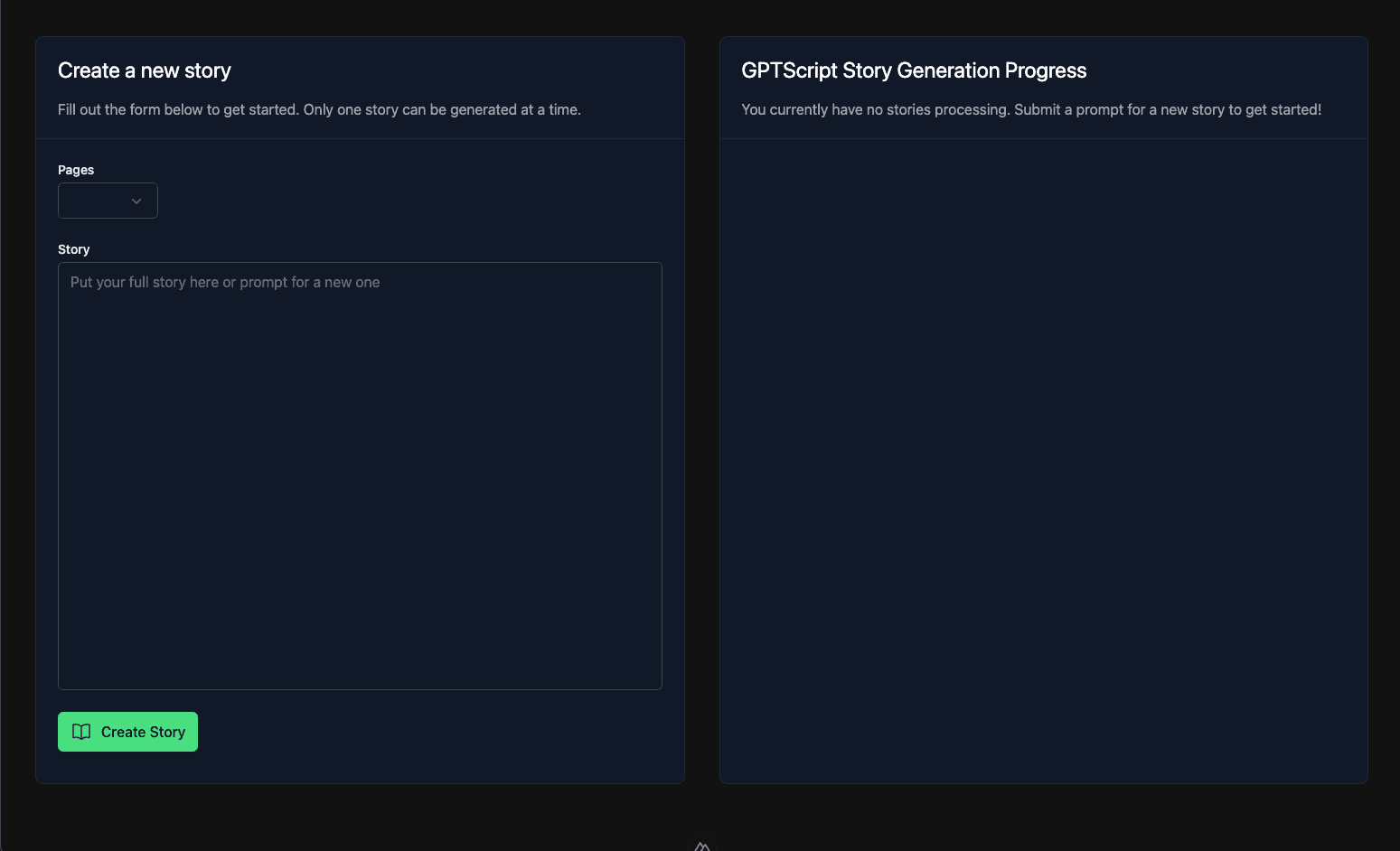The width and height of the screenshot is (1400, 851).
Task: Click the 'Story' field label
Action: pyautogui.click(x=74, y=249)
